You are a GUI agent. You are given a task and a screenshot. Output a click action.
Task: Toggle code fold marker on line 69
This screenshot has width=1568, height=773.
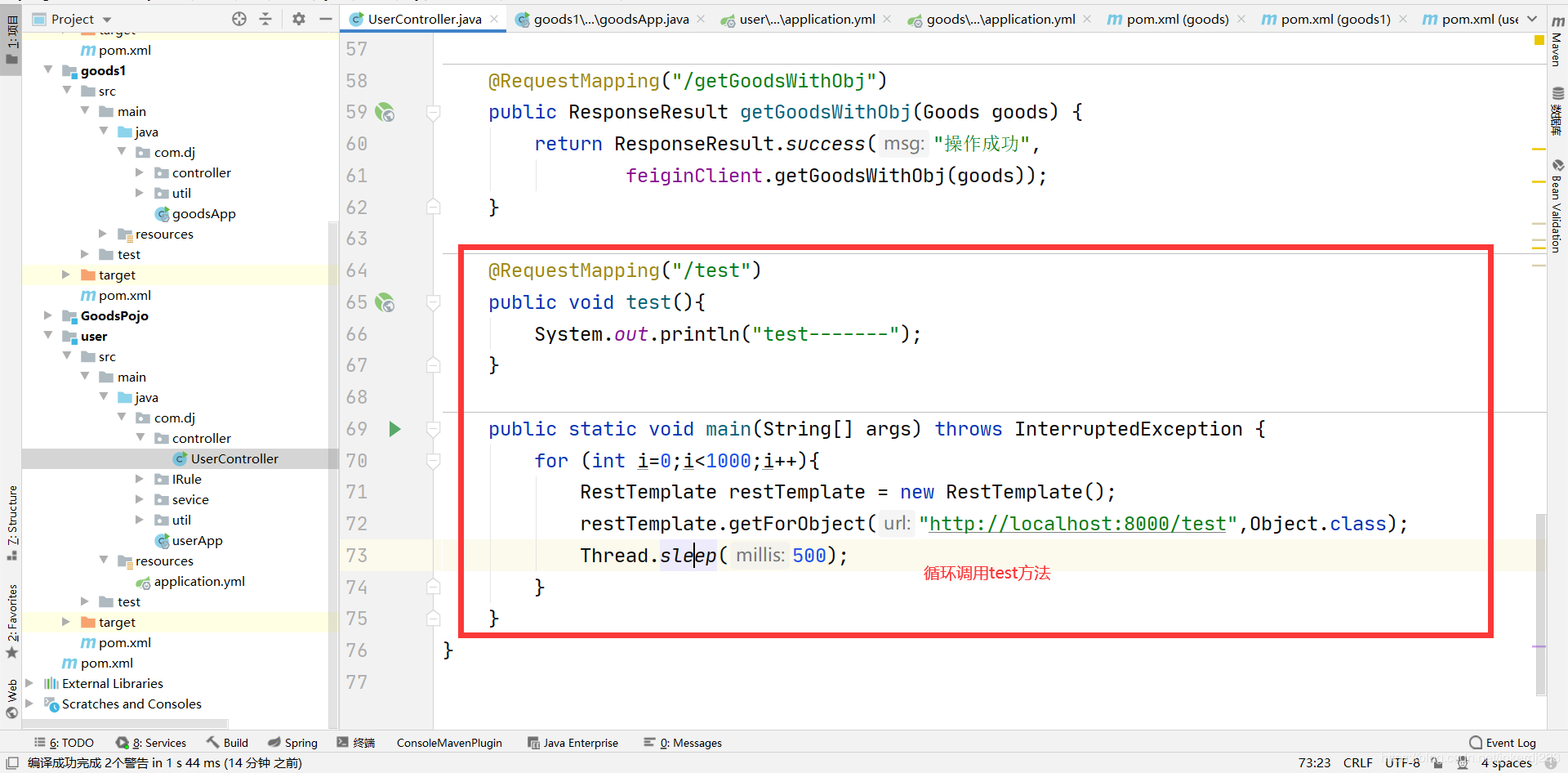click(x=434, y=429)
